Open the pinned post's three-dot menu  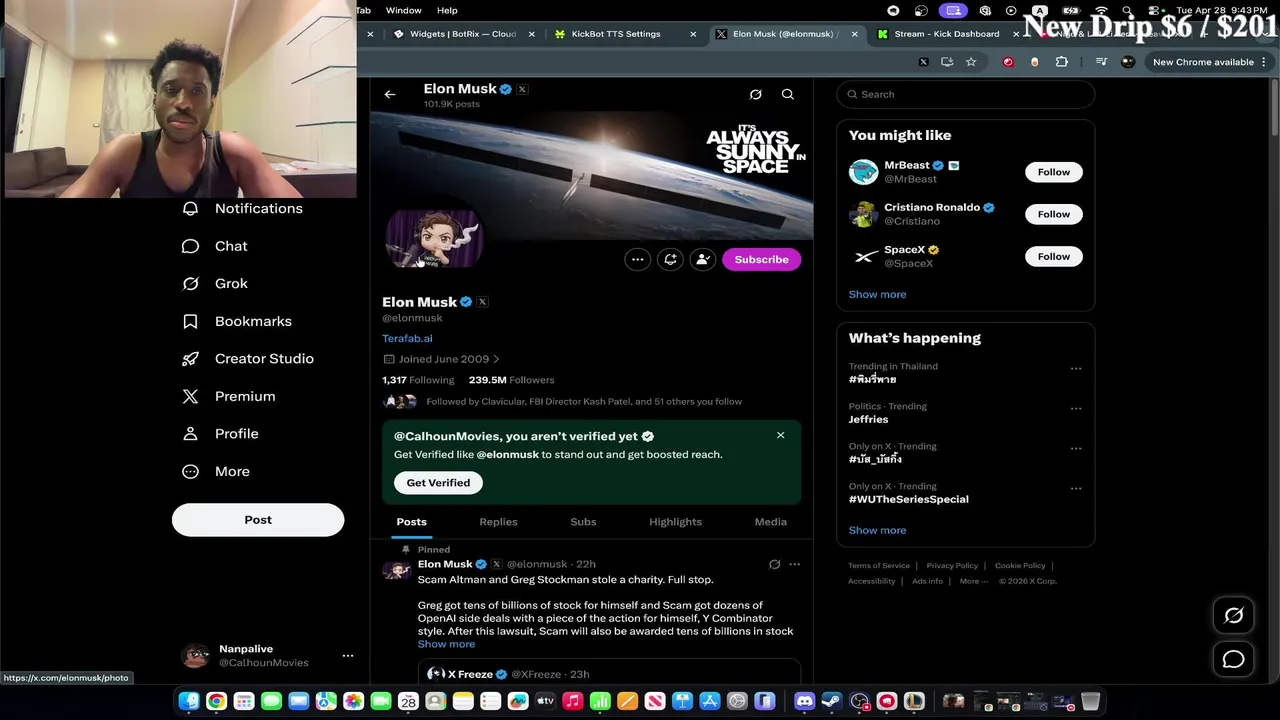pos(795,564)
